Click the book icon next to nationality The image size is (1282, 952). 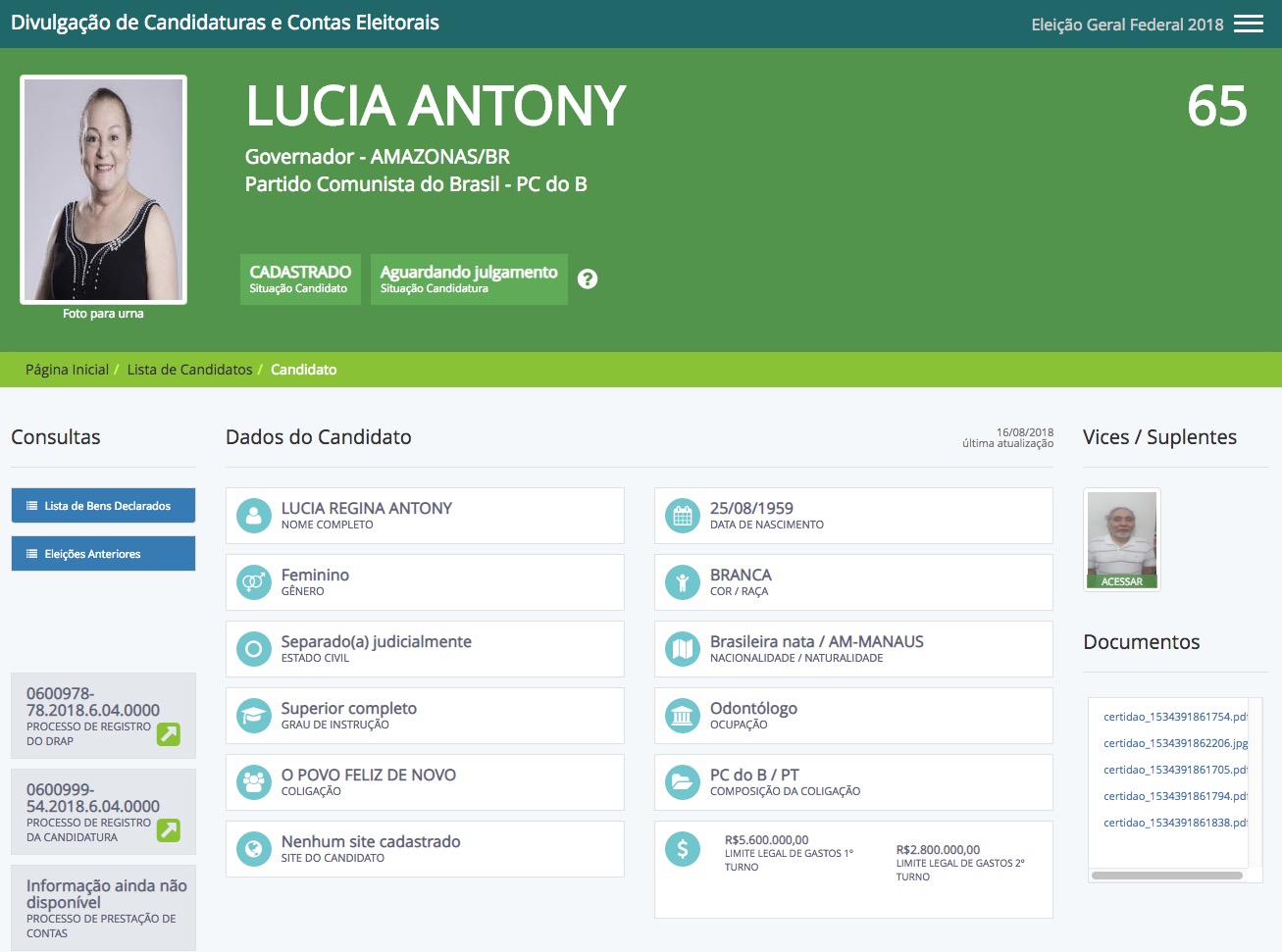(x=683, y=648)
